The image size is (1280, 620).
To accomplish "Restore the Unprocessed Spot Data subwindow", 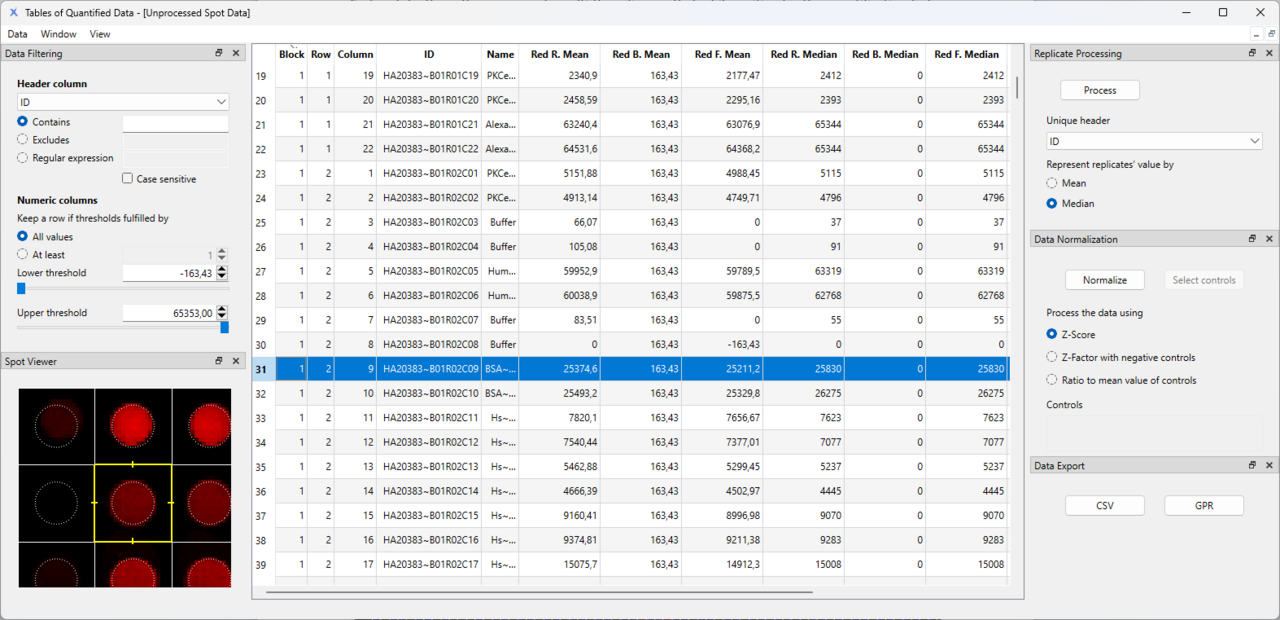I will (x=1271, y=33).
